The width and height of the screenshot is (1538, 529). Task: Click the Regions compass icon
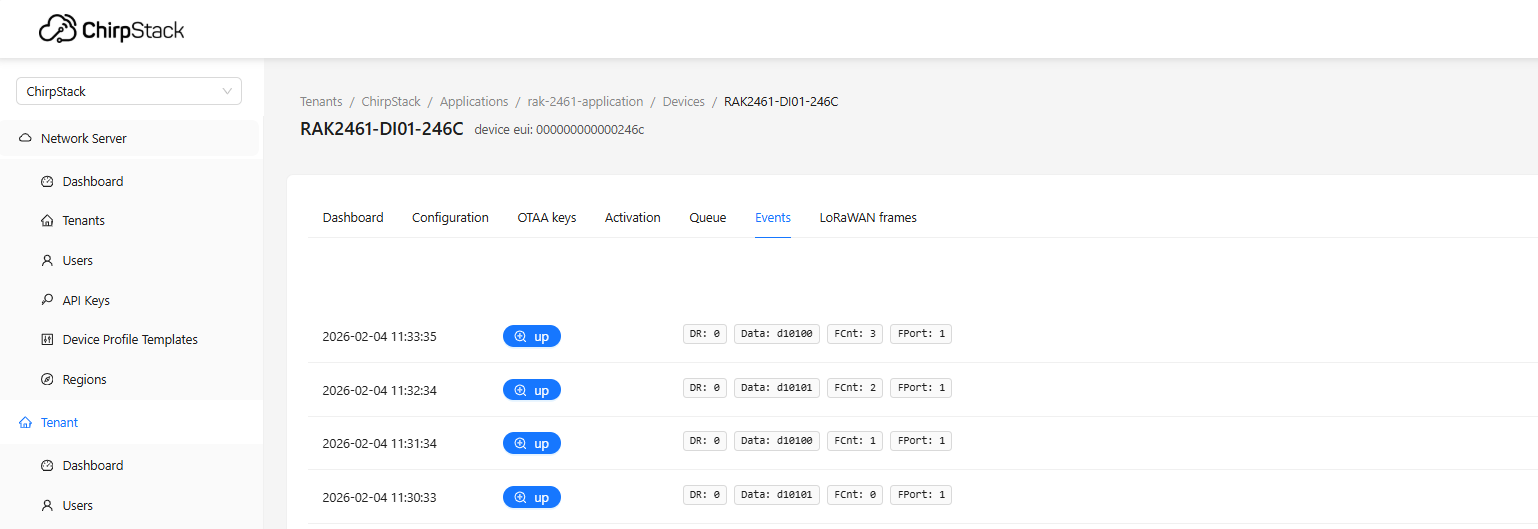point(47,380)
